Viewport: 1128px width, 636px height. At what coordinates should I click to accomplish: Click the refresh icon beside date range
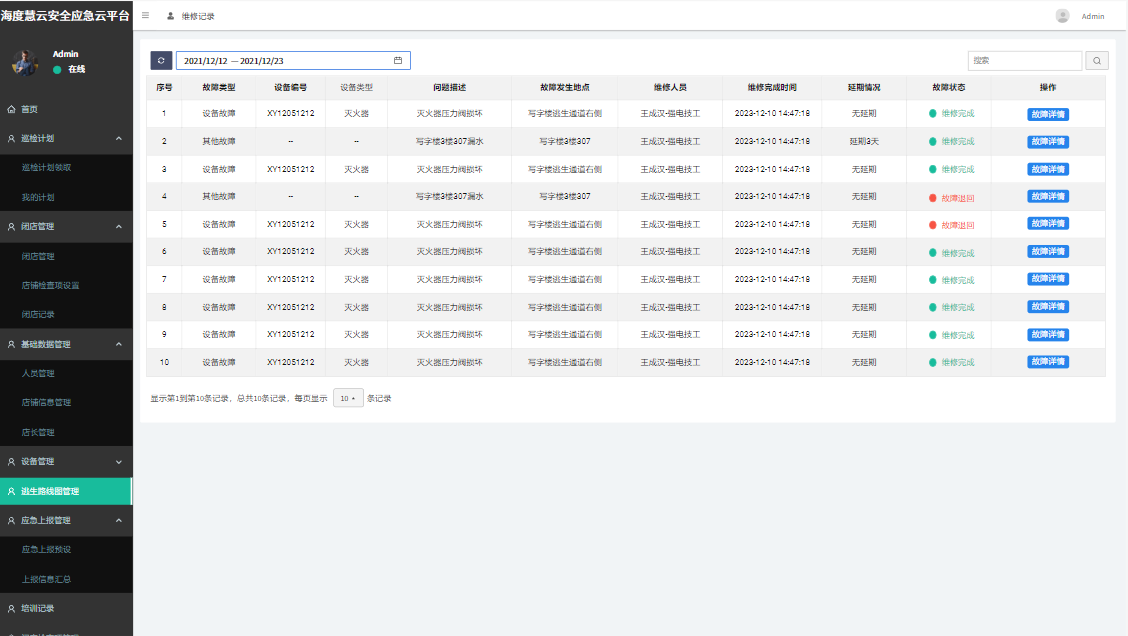pyautogui.click(x=161, y=61)
